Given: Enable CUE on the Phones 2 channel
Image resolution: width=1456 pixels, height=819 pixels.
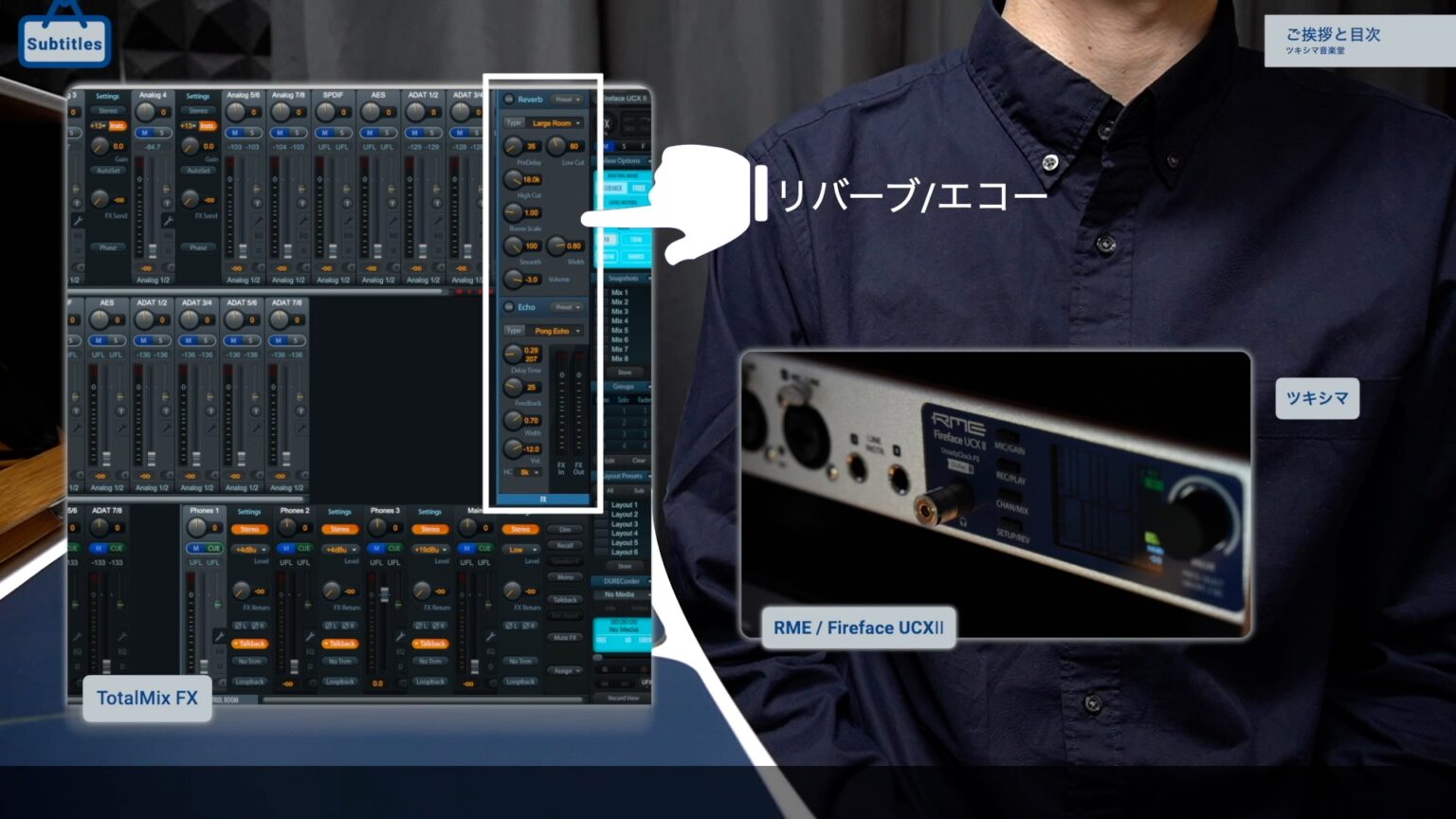Looking at the screenshot, I should pyautogui.click(x=304, y=548).
